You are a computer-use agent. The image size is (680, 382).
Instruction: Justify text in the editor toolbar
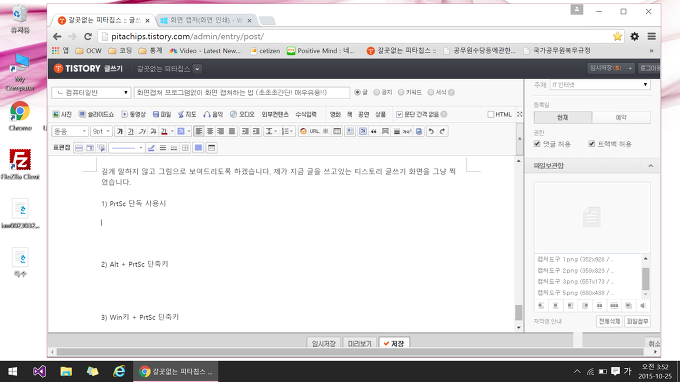232,131
